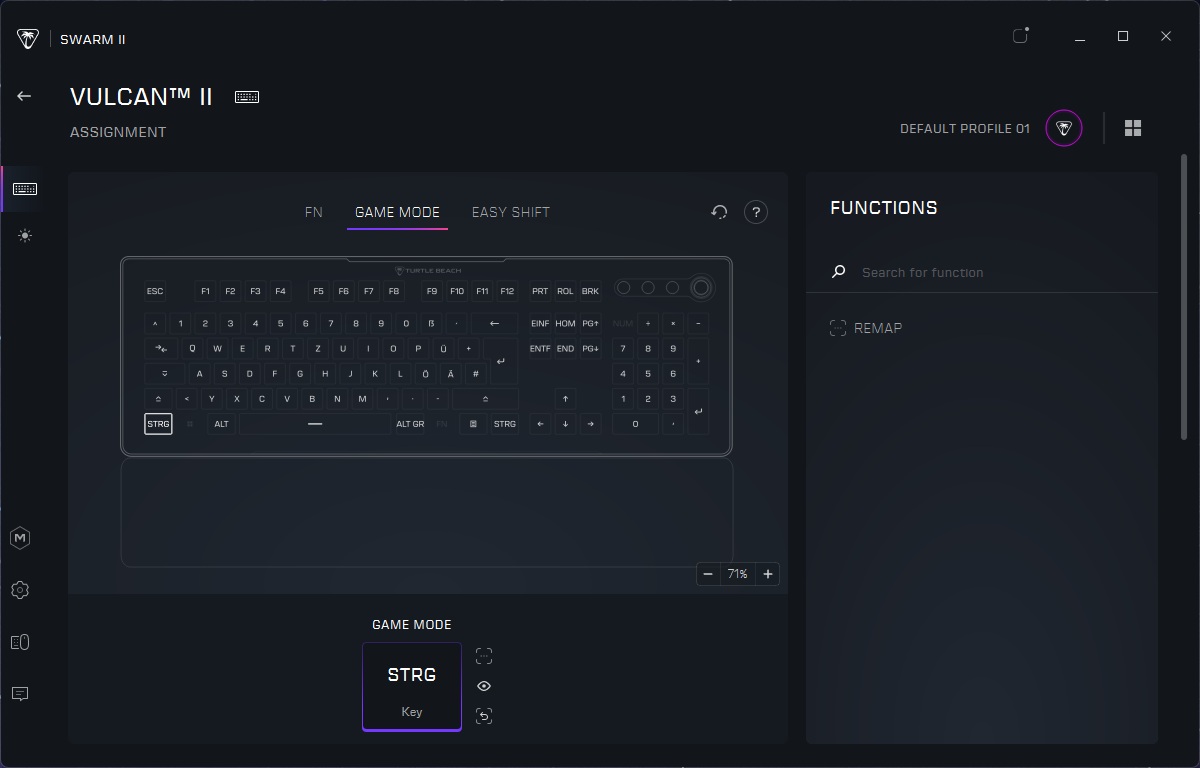The height and width of the screenshot is (768, 1200).
Task: Click DEFAULT PROFILE 01 label
Action: pos(965,128)
